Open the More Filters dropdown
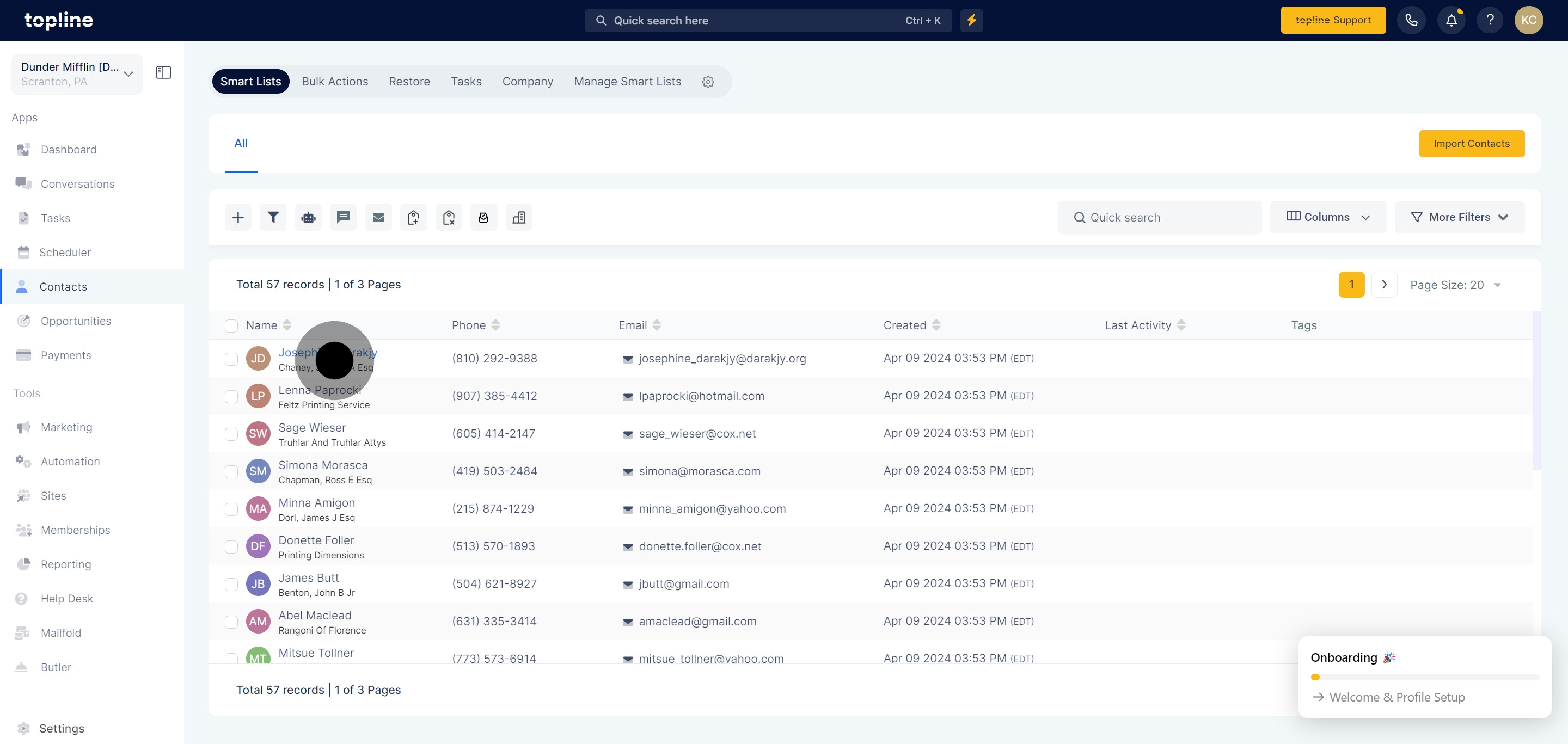Viewport: 1568px width, 744px height. (x=1459, y=217)
